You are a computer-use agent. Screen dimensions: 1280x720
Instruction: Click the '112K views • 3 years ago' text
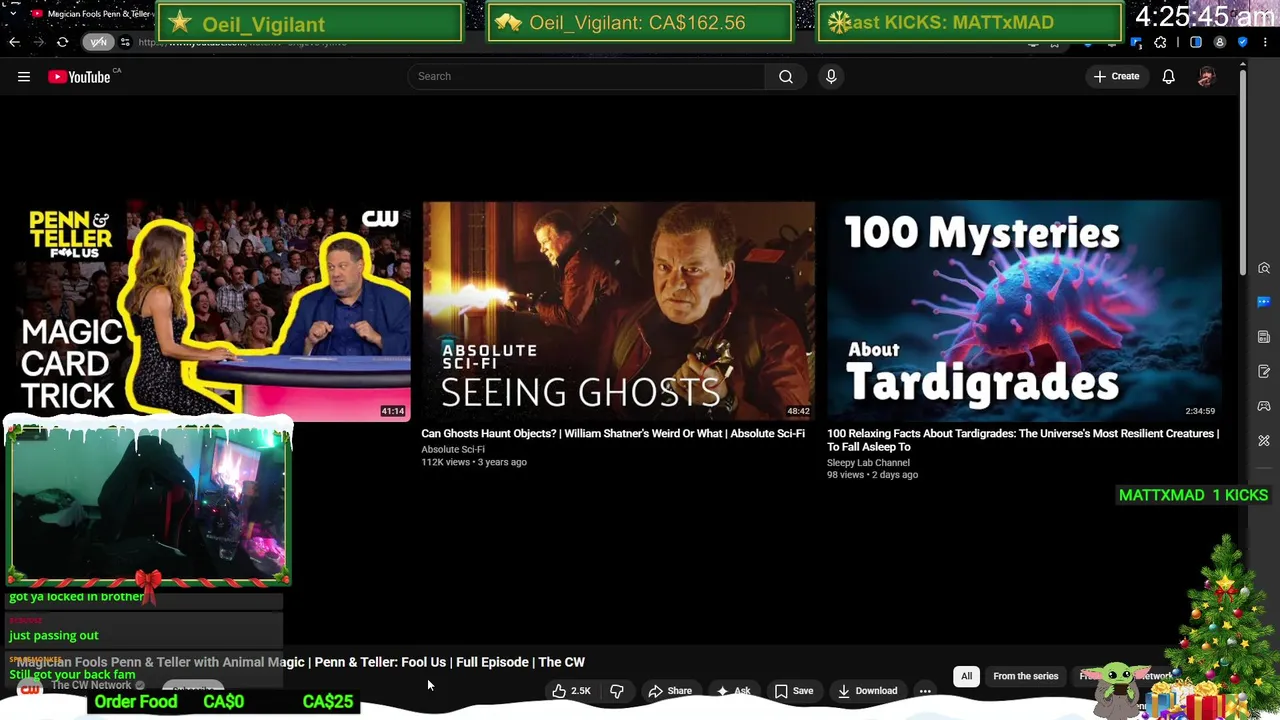coord(474,462)
